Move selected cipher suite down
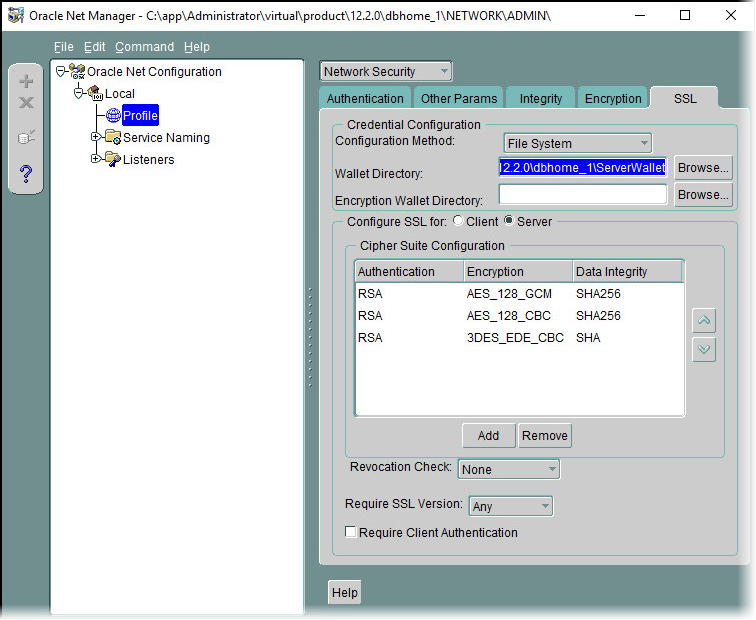This screenshot has height=620, width=756. (703, 349)
